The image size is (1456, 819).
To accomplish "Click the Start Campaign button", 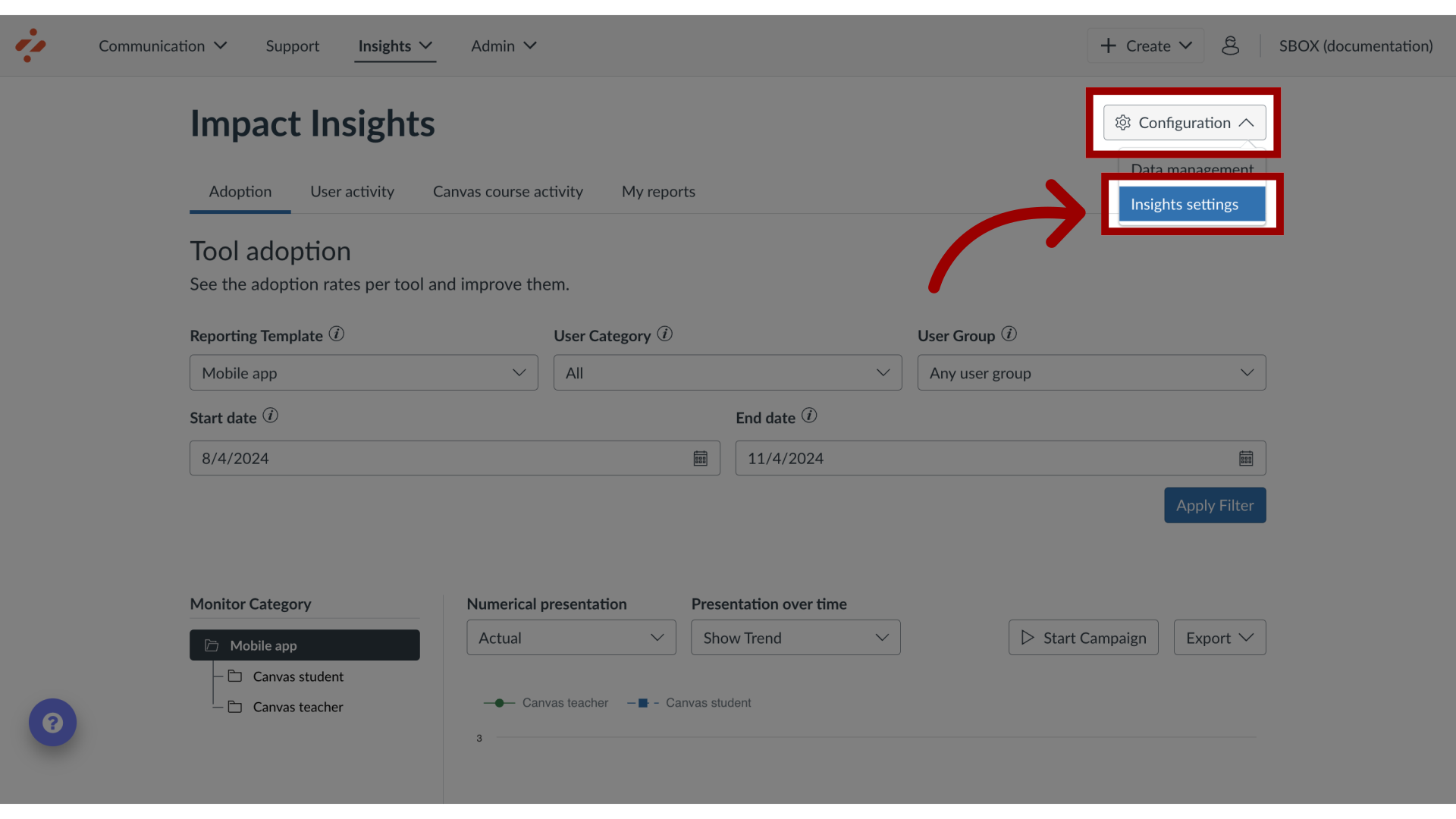I will (x=1083, y=638).
